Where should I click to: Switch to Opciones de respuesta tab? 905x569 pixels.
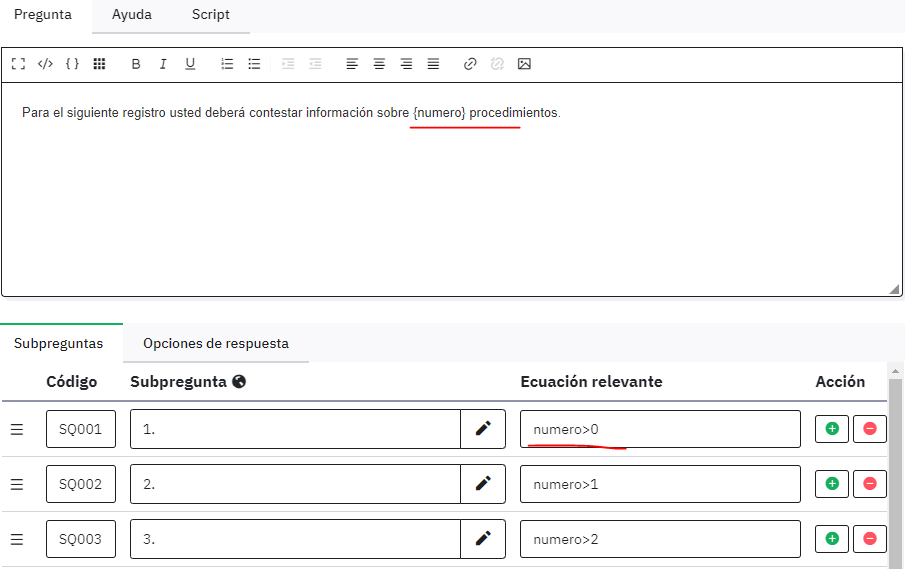[x=215, y=343]
